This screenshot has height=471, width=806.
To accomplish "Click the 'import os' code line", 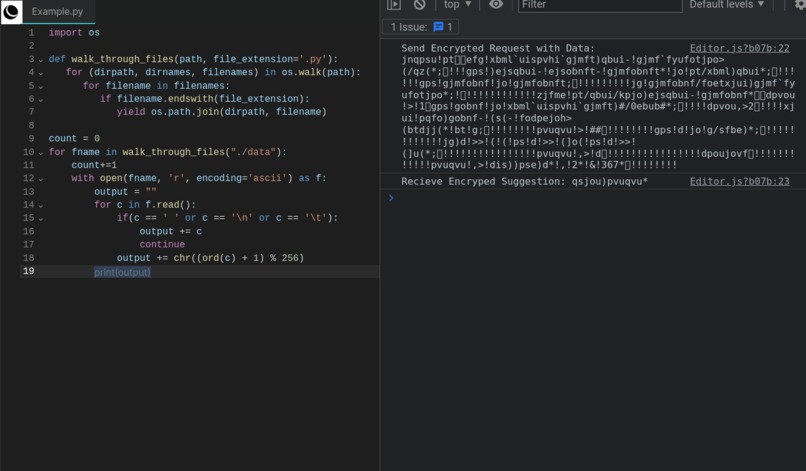I will (x=74, y=32).
